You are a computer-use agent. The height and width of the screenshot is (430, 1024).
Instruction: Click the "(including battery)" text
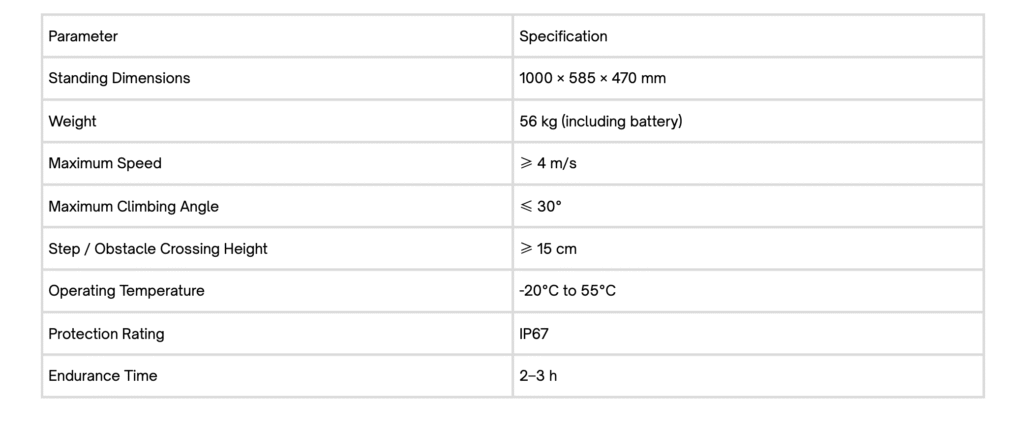622,121
